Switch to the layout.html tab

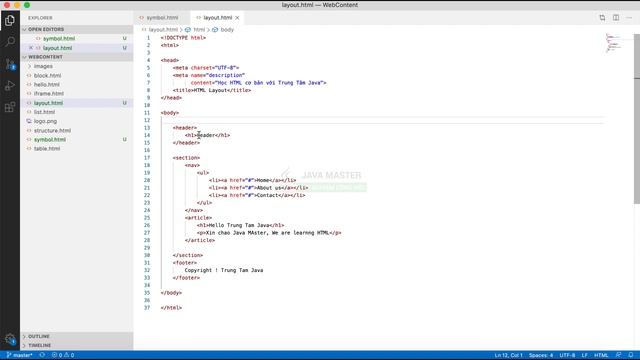pos(217,18)
